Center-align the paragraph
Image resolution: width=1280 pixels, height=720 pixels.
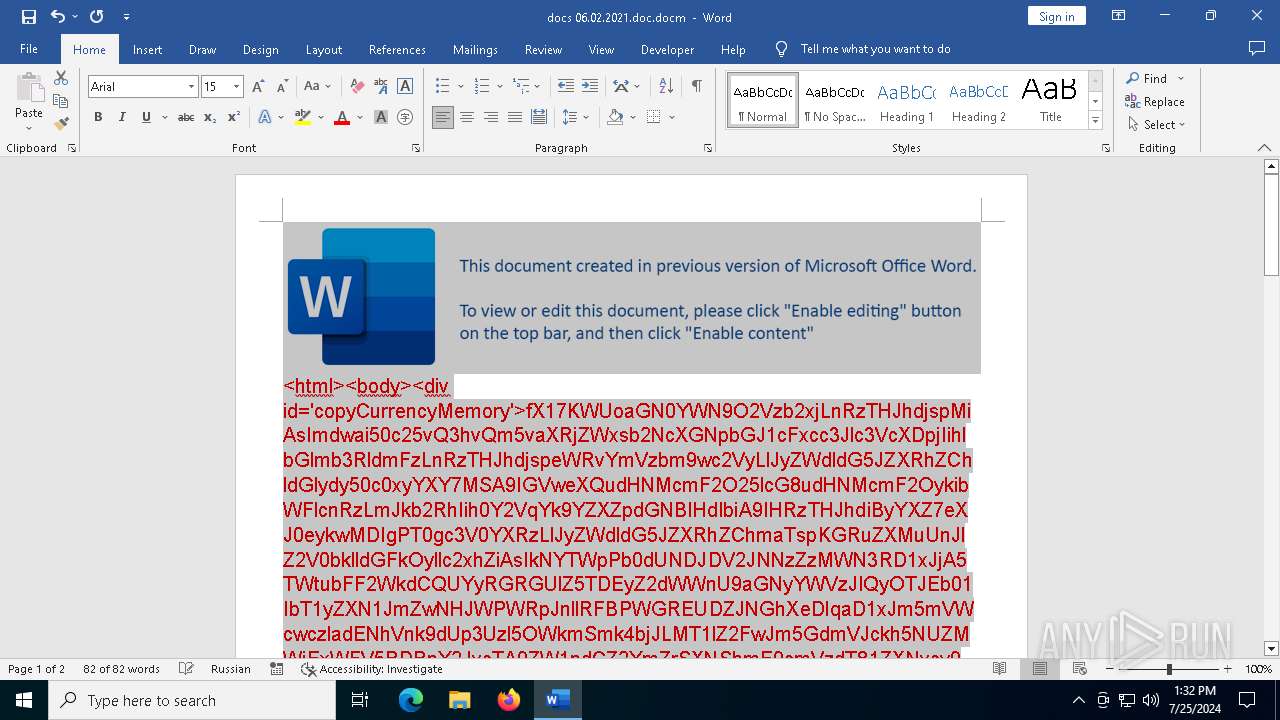[x=467, y=117]
